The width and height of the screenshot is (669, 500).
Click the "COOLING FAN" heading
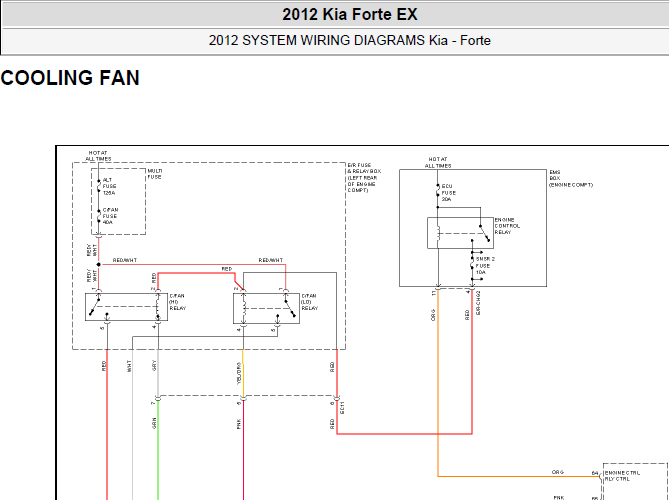70,78
